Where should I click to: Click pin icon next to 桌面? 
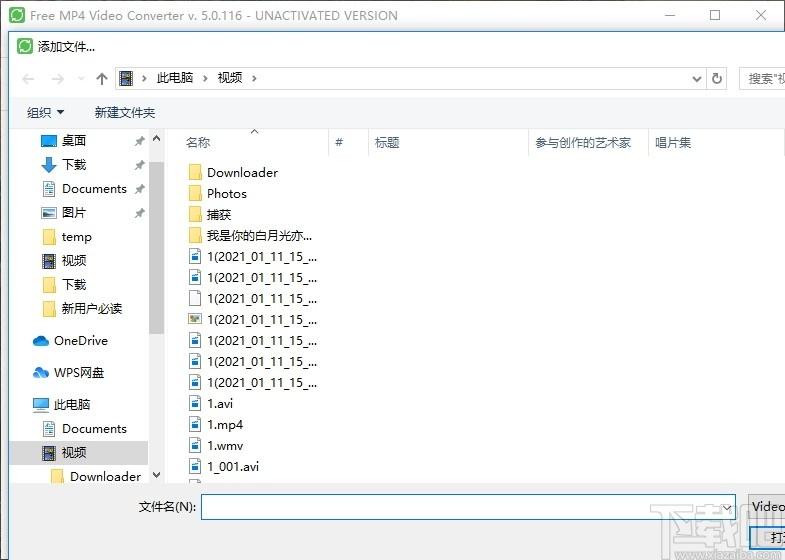click(140, 141)
